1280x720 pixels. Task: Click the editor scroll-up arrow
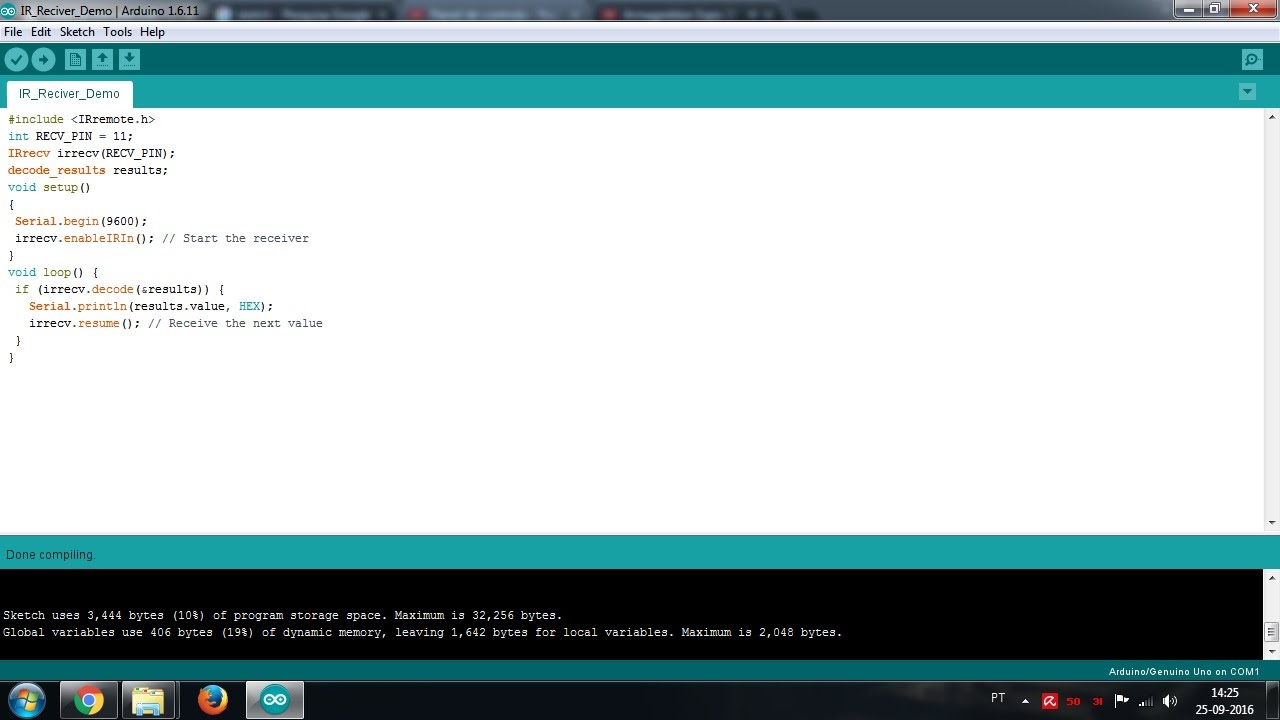(x=1272, y=116)
